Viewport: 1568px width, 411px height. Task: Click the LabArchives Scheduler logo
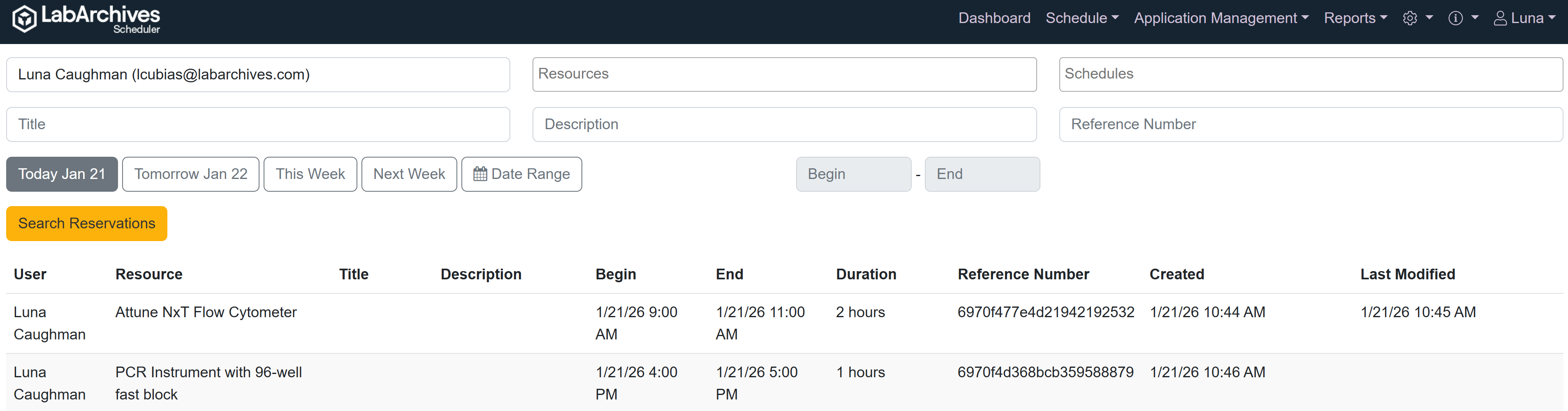point(86,19)
